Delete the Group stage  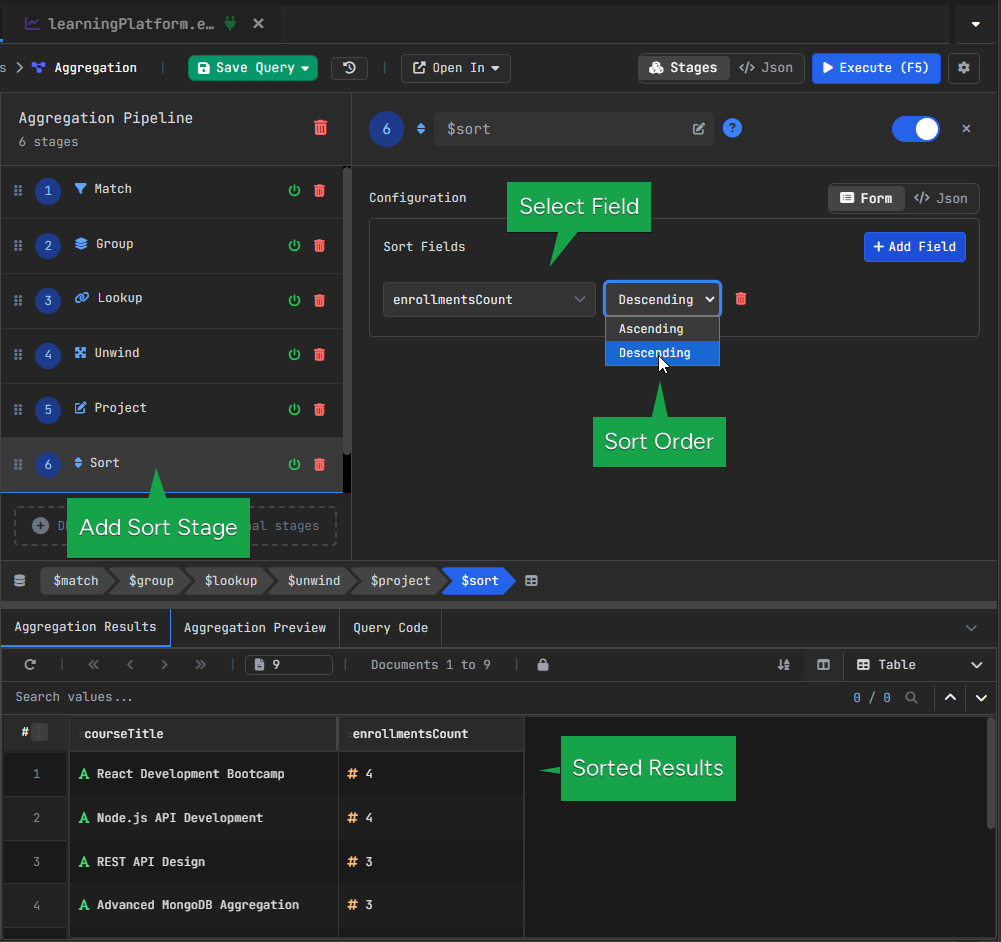click(319, 245)
